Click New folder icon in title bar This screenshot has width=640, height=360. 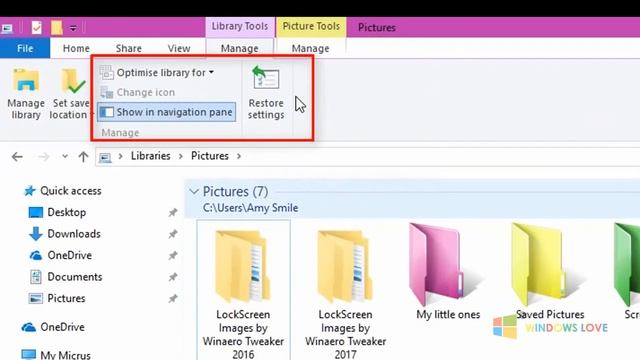click(57, 28)
